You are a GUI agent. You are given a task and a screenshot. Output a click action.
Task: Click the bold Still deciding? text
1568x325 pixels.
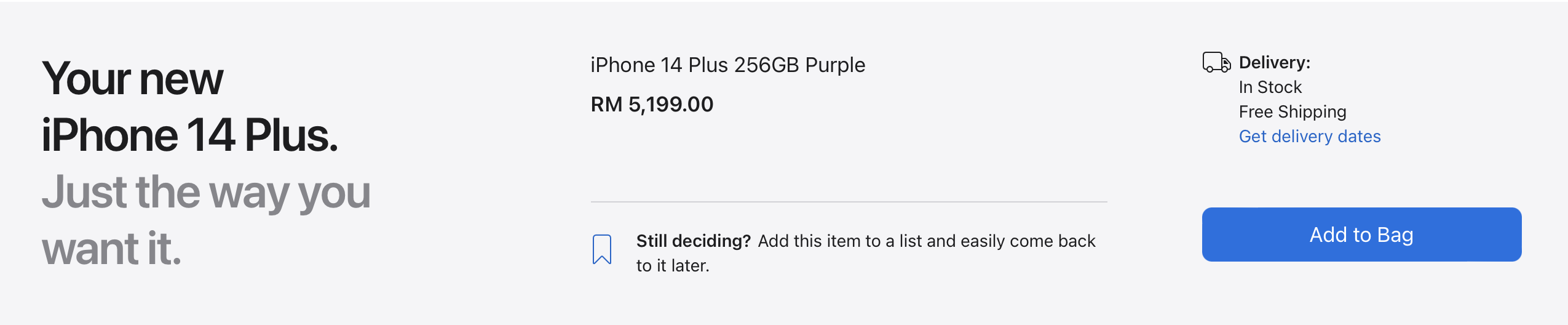[x=693, y=241]
